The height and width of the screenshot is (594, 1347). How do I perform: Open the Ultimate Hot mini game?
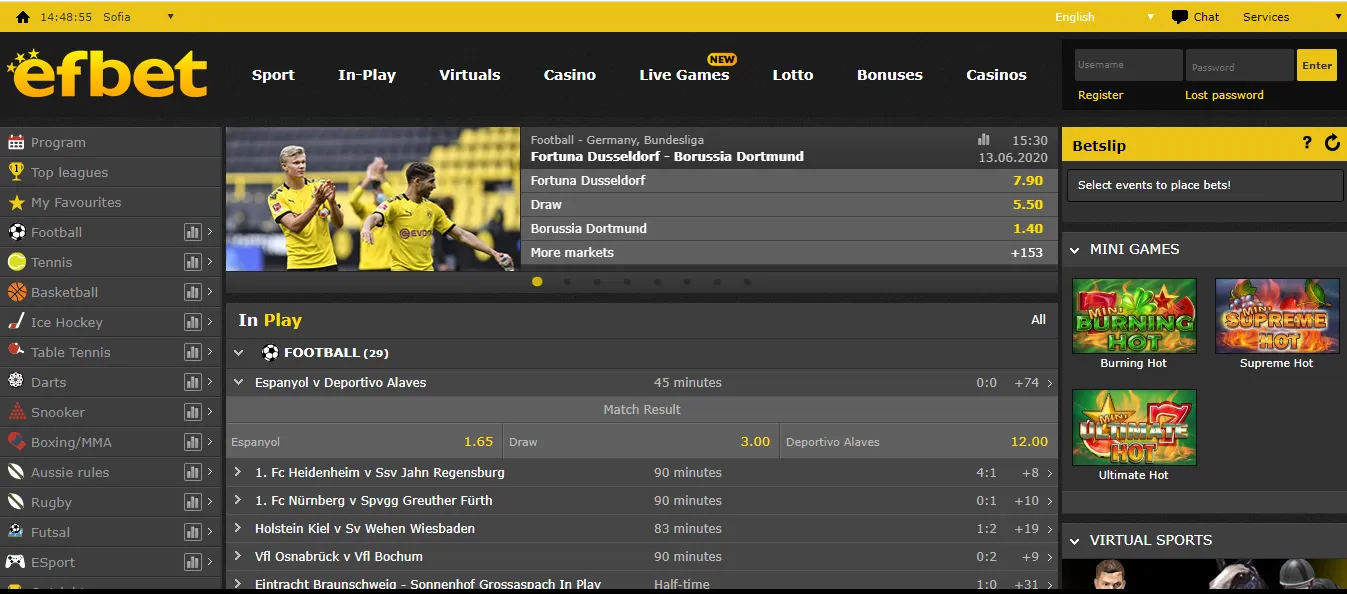pyautogui.click(x=1134, y=427)
